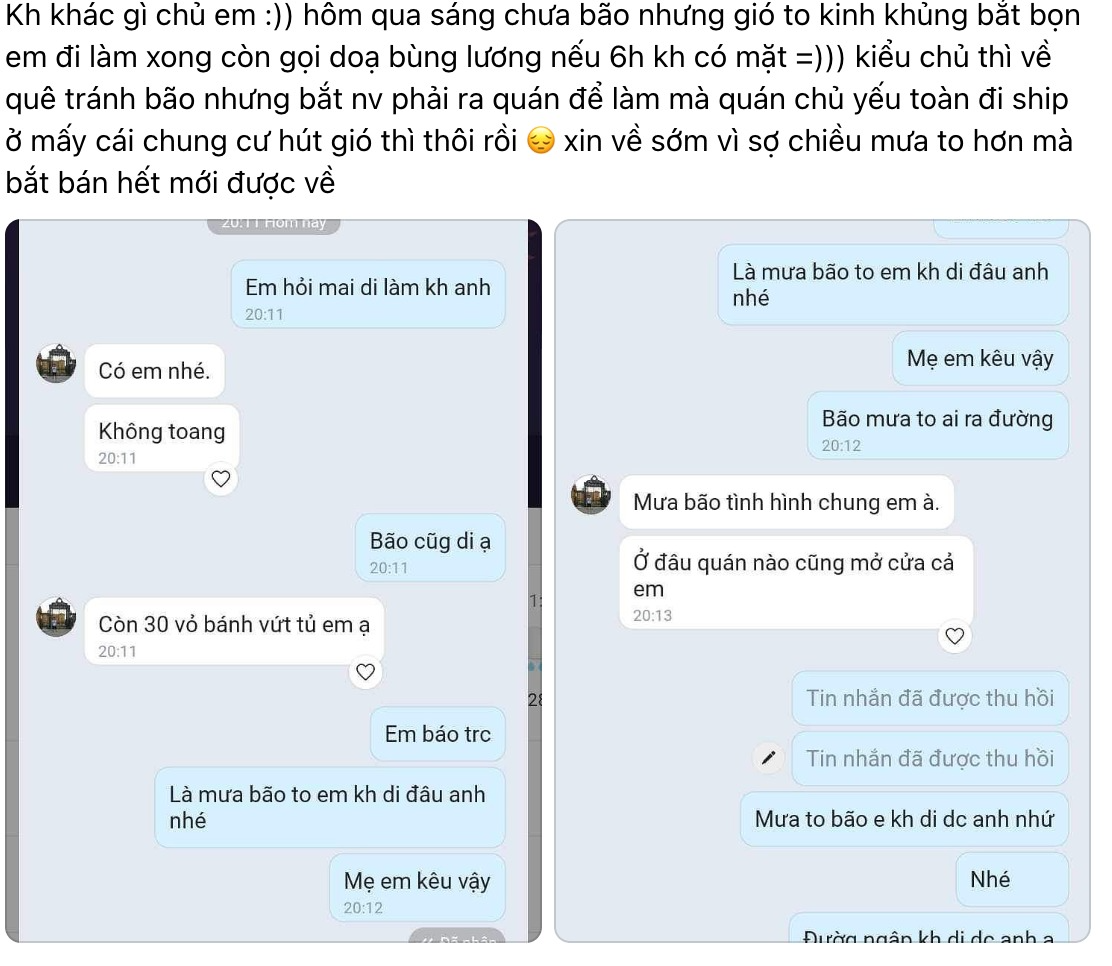
Task: Click heart reaction under "Không toang" message
Action: pos(221,479)
